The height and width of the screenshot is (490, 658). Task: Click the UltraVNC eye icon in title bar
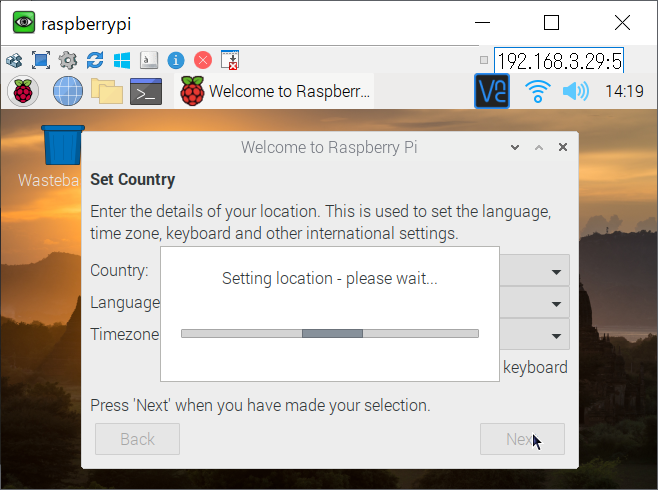pyautogui.click(x=24, y=23)
